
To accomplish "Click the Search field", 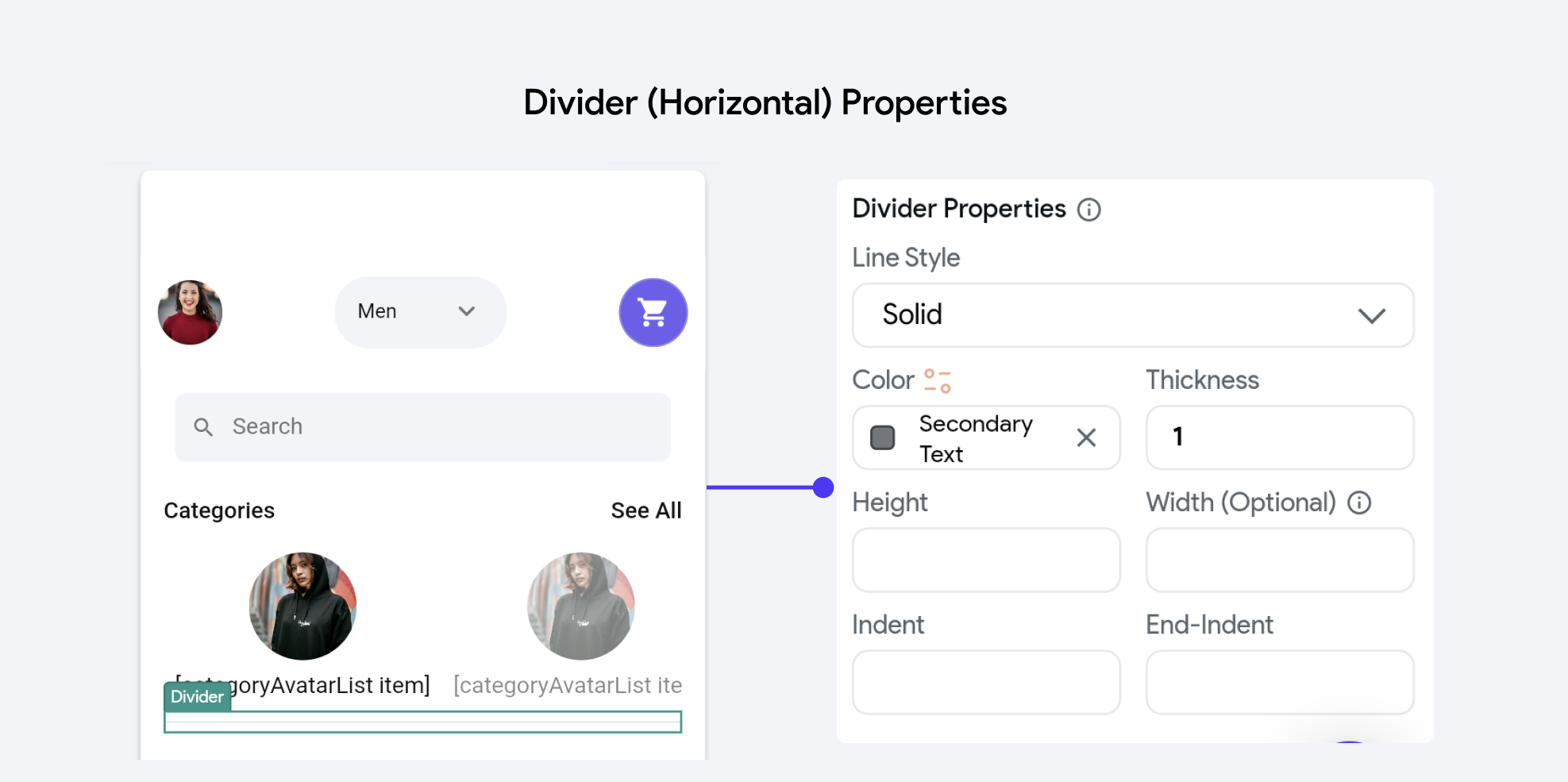I will [422, 427].
